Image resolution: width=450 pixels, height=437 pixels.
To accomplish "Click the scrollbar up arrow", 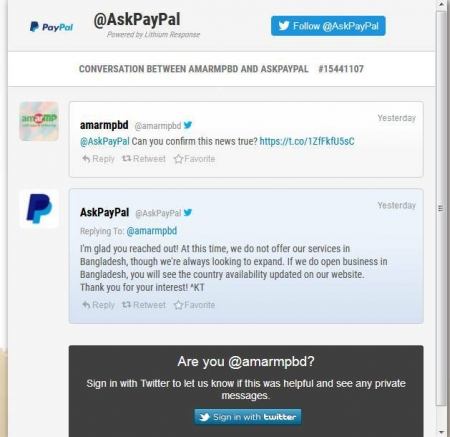I will pyautogui.click(x=441, y=5).
